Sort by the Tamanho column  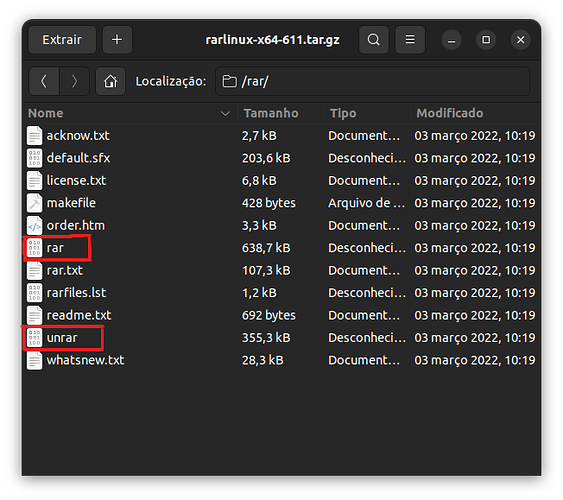pyautogui.click(x=281, y=113)
